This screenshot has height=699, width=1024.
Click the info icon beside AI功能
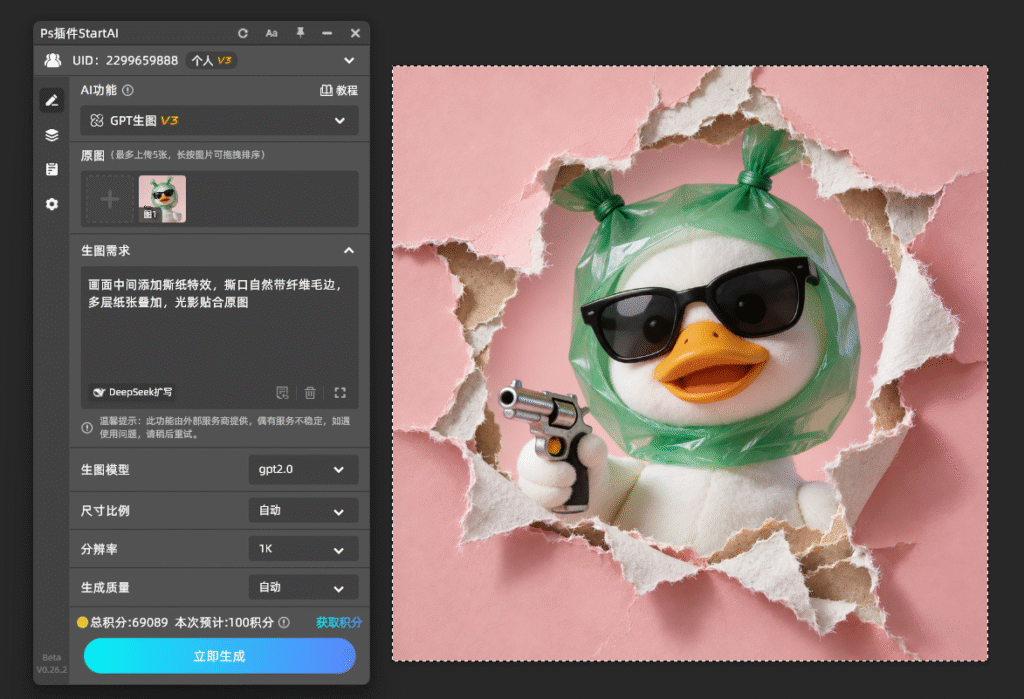(x=128, y=90)
